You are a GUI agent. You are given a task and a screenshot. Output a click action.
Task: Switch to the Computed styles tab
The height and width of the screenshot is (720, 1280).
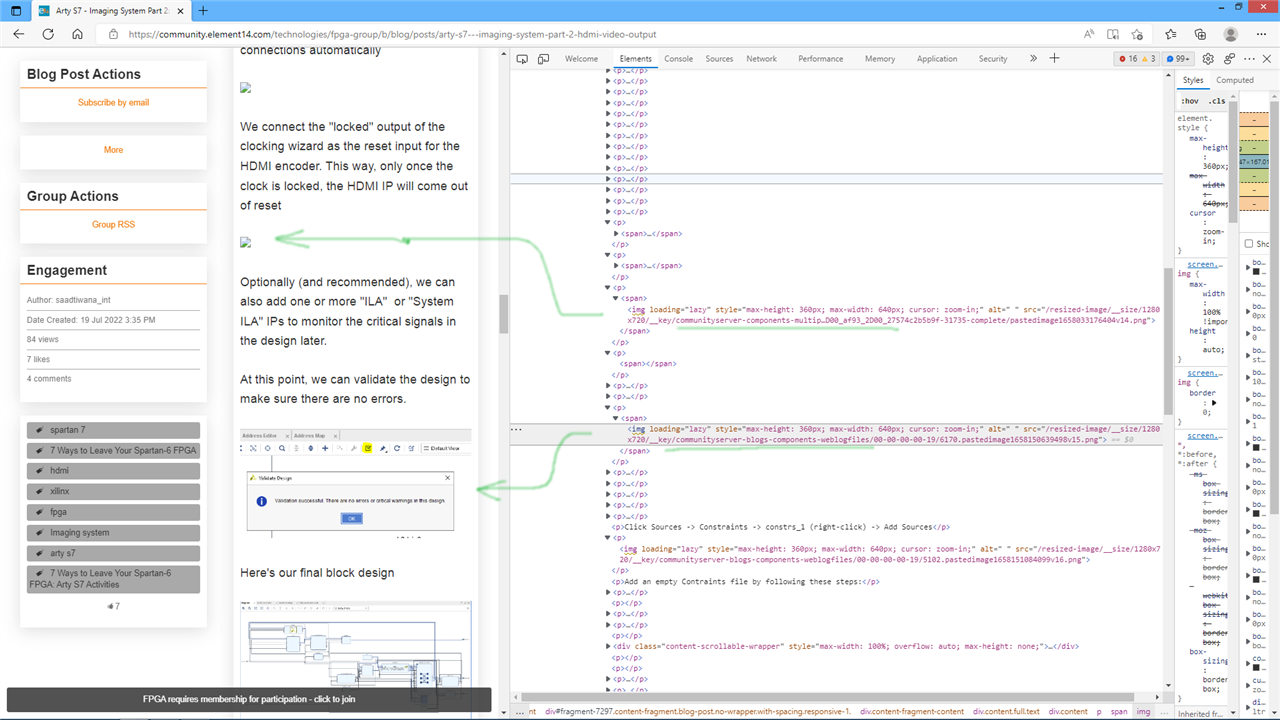point(1234,80)
